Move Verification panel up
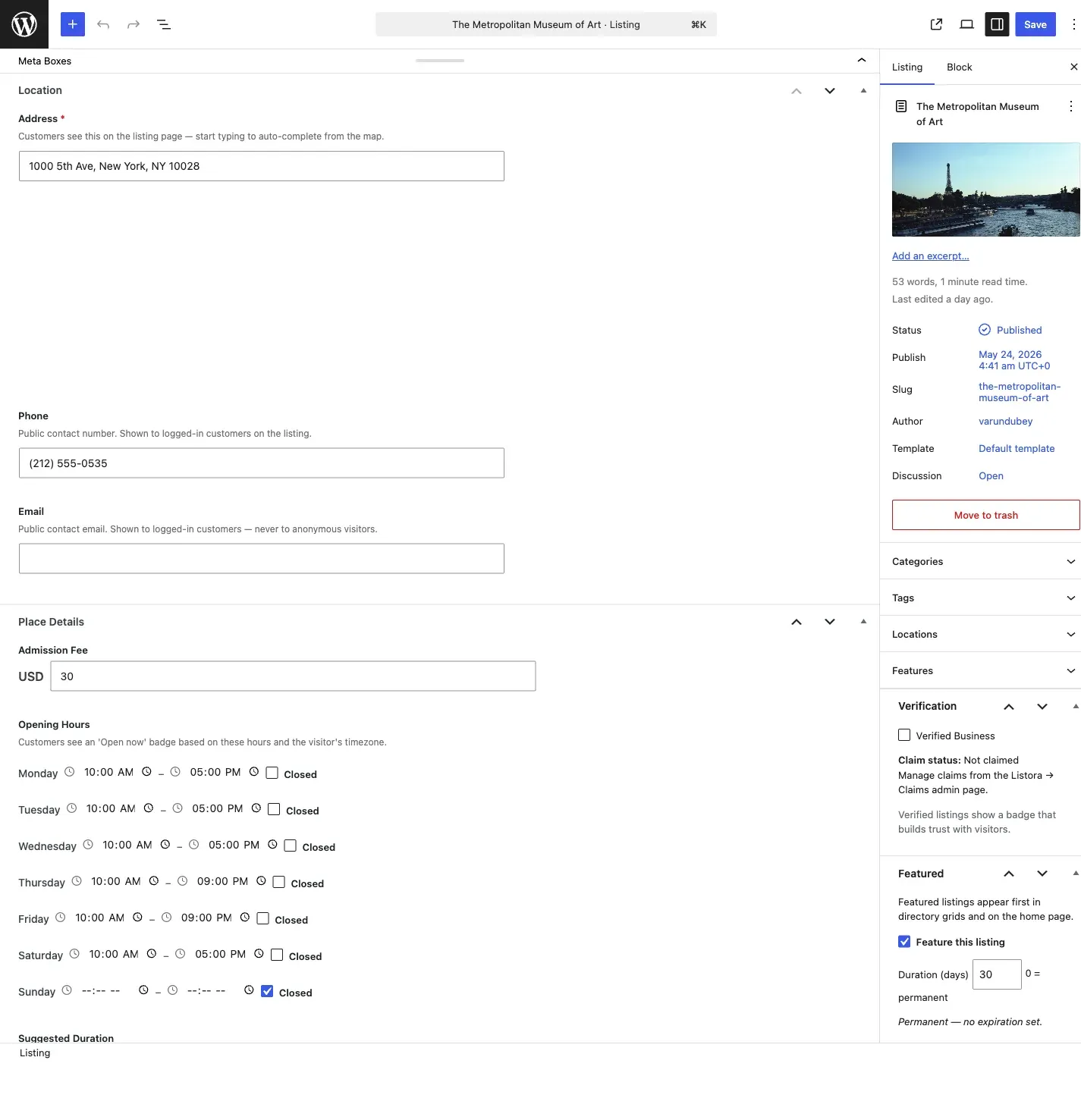Screen dimensions: 1081x1120 (x=1009, y=706)
